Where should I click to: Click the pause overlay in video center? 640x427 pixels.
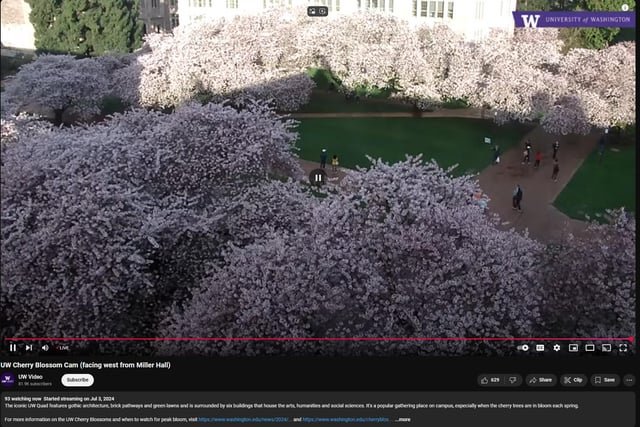(x=318, y=178)
